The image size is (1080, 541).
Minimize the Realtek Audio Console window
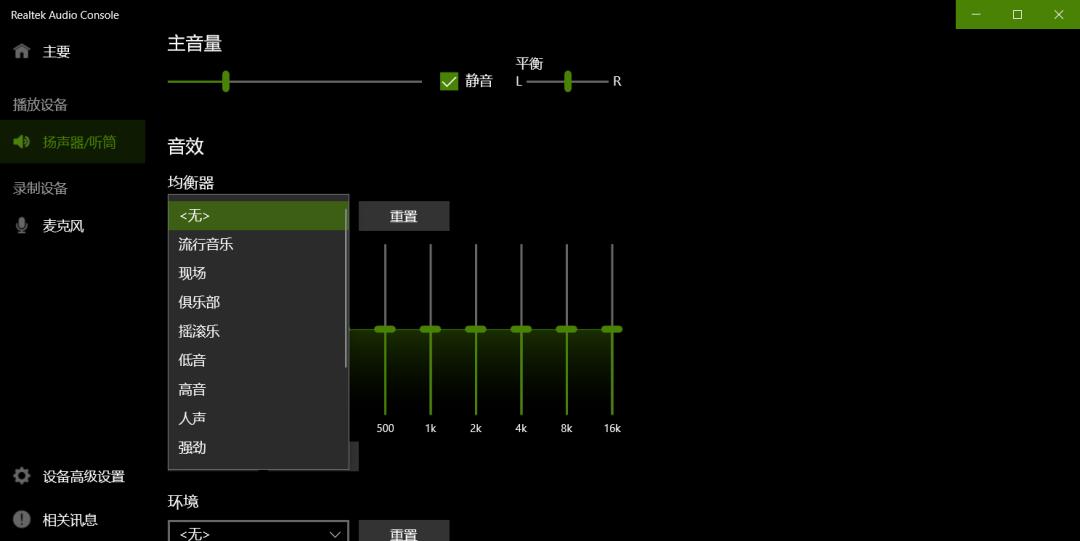point(976,14)
